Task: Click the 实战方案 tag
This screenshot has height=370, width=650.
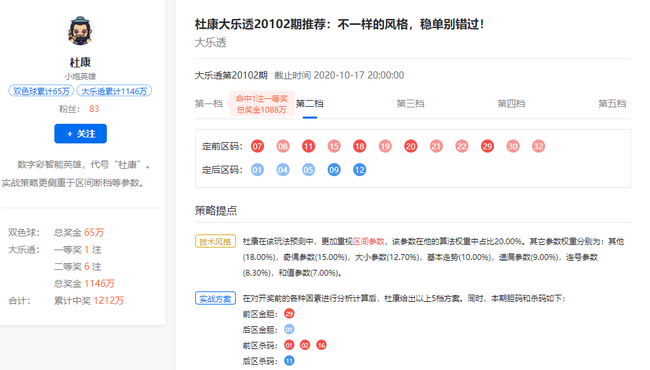Action: [216, 298]
